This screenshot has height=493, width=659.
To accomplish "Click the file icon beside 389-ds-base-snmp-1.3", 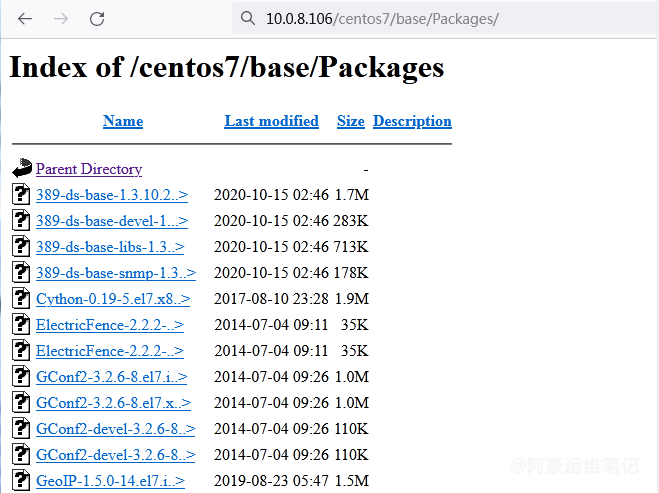I will click(x=21, y=272).
